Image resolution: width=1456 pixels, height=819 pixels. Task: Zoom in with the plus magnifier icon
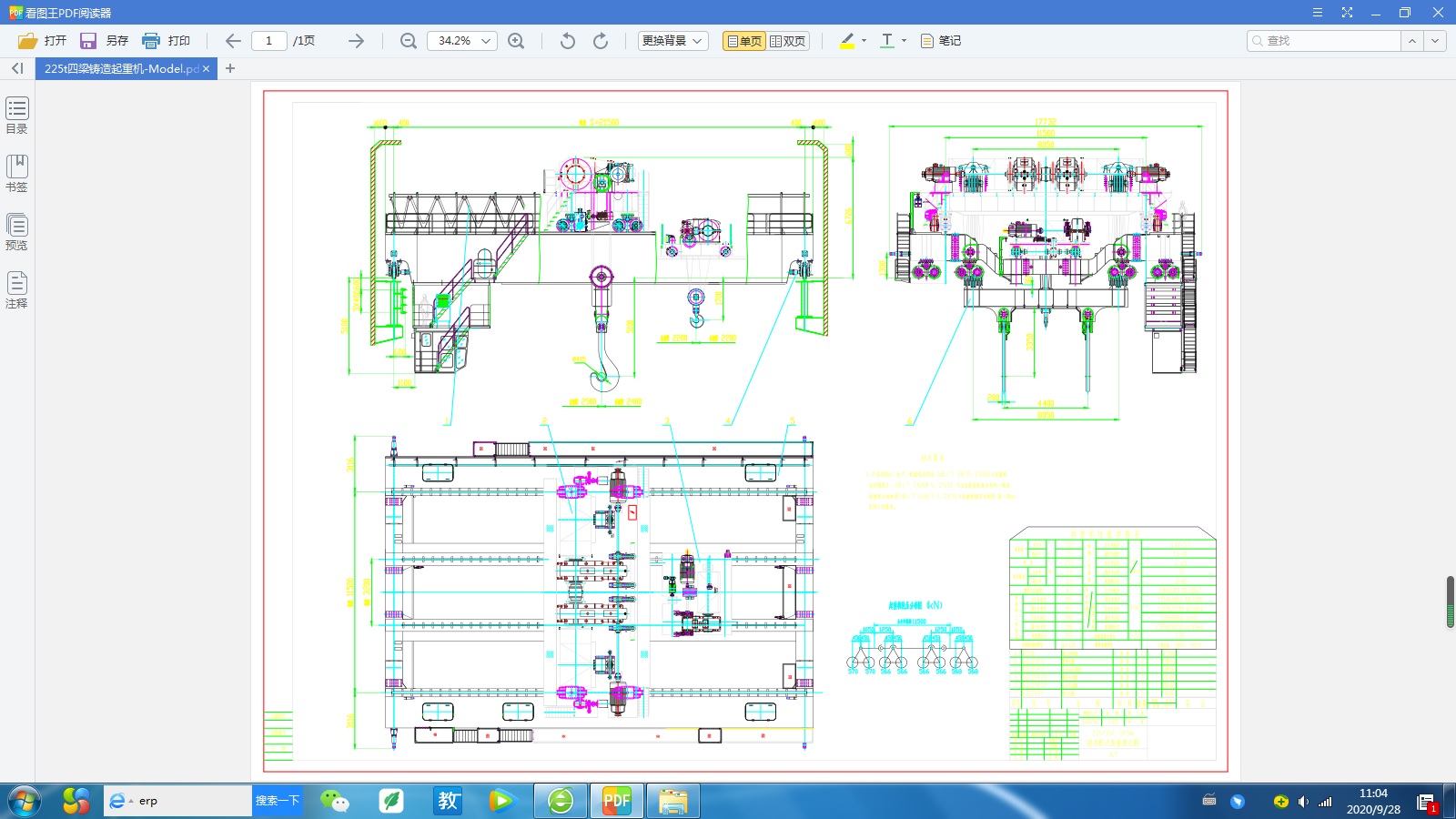point(516,41)
